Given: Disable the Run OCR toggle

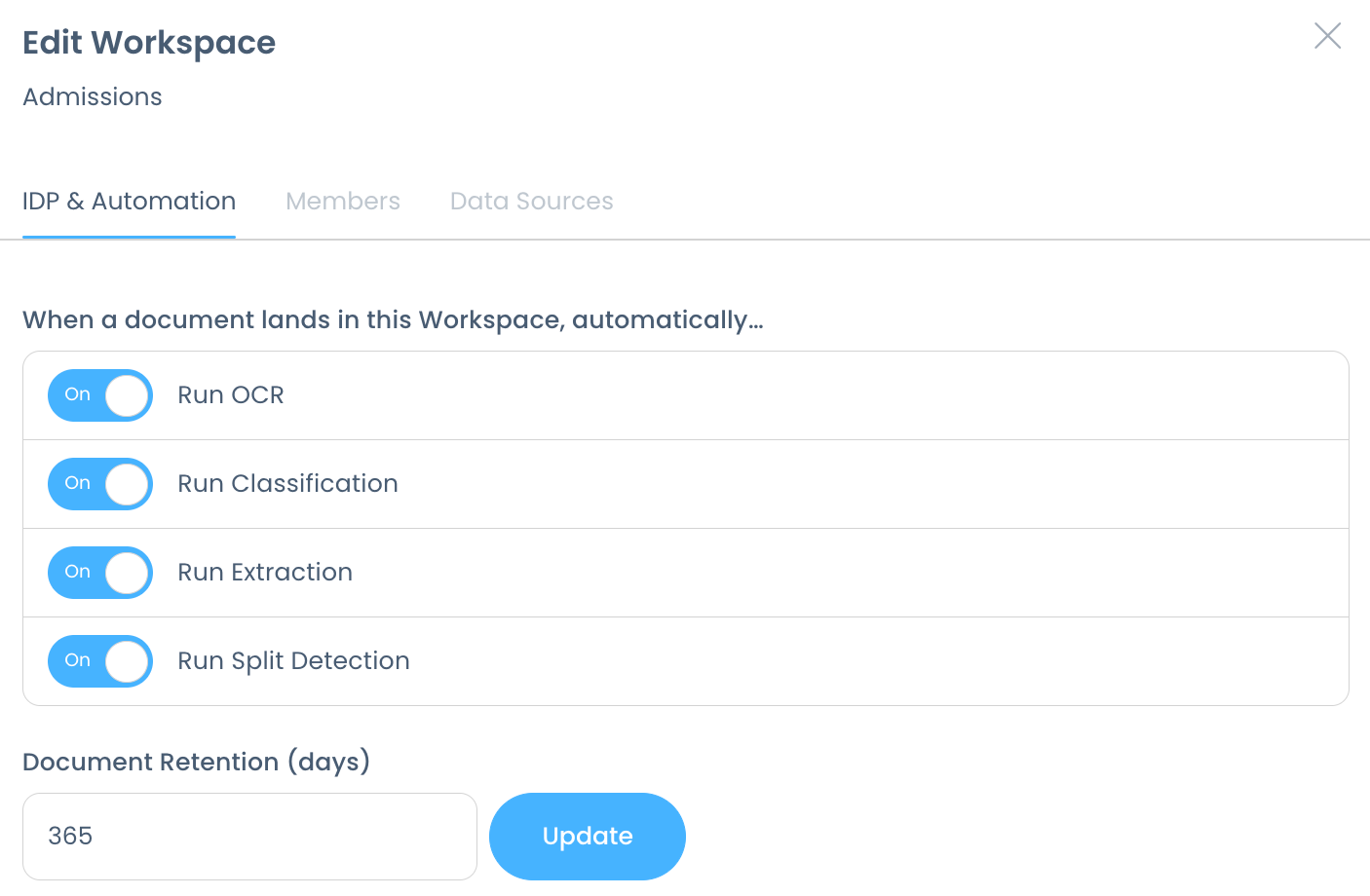Looking at the screenshot, I should pyautogui.click(x=100, y=395).
